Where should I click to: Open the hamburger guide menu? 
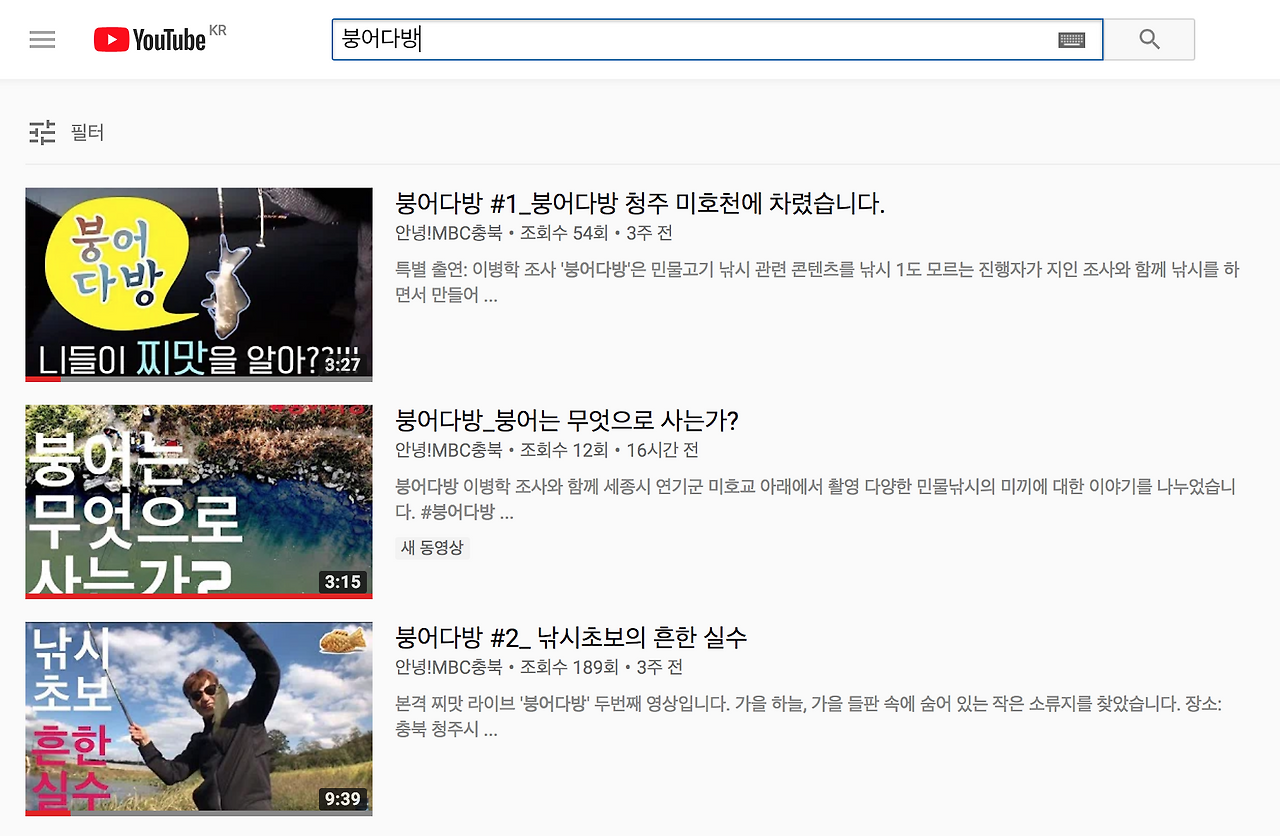[x=42, y=40]
